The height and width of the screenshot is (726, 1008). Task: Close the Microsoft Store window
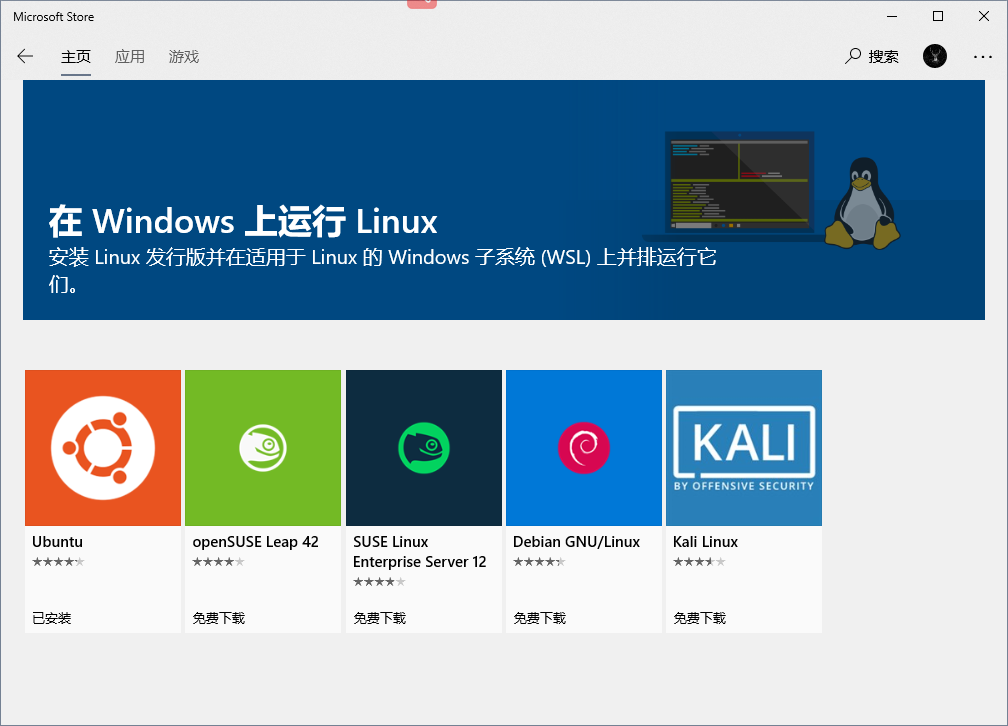point(984,16)
